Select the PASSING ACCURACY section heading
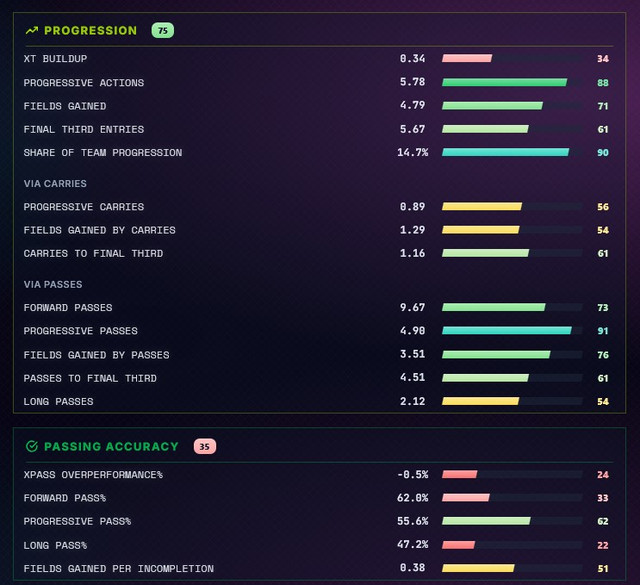This screenshot has height=585, width=640. click(111, 447)
